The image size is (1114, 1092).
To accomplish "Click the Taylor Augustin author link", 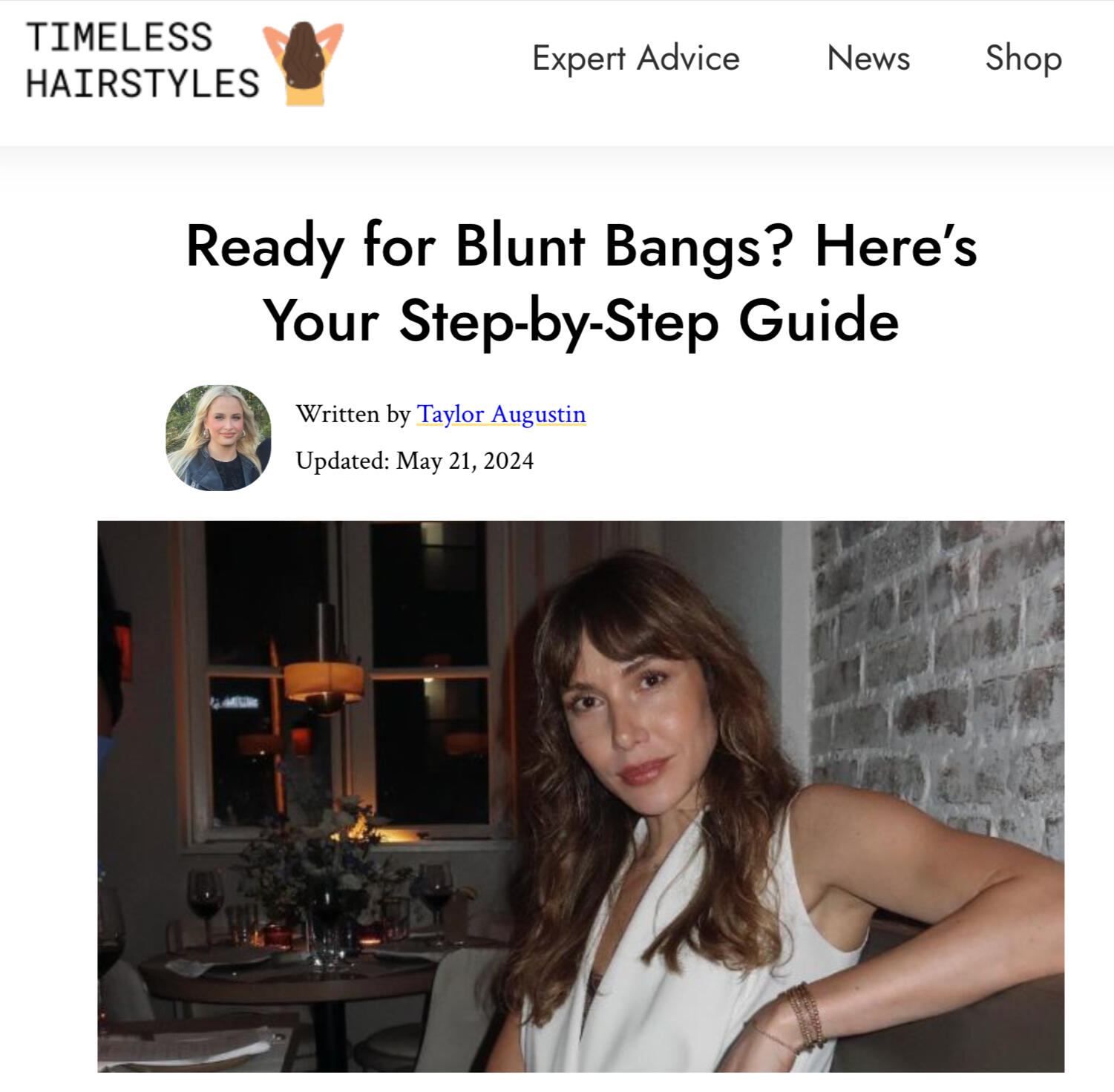I will pyautogui.click(x=501, y=414).
